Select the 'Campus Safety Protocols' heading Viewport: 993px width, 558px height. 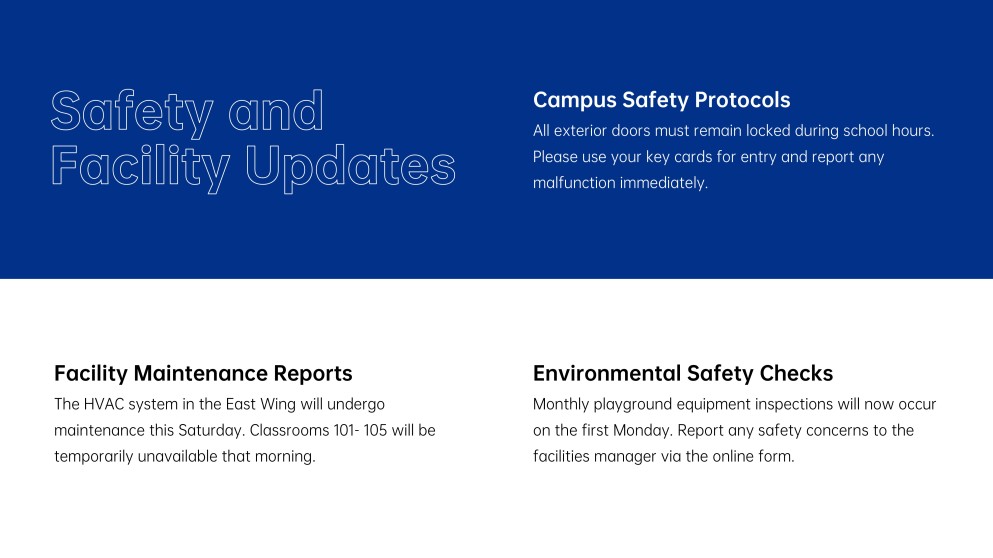pyautogui.click(x=661, y=100)
